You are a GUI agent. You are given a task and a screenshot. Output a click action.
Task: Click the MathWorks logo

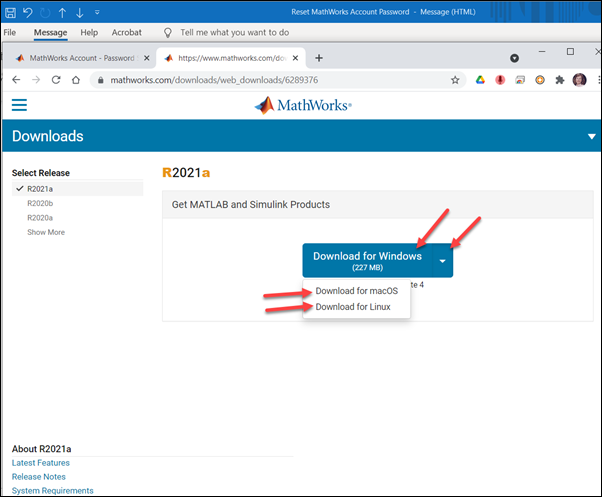click(303, 105)
